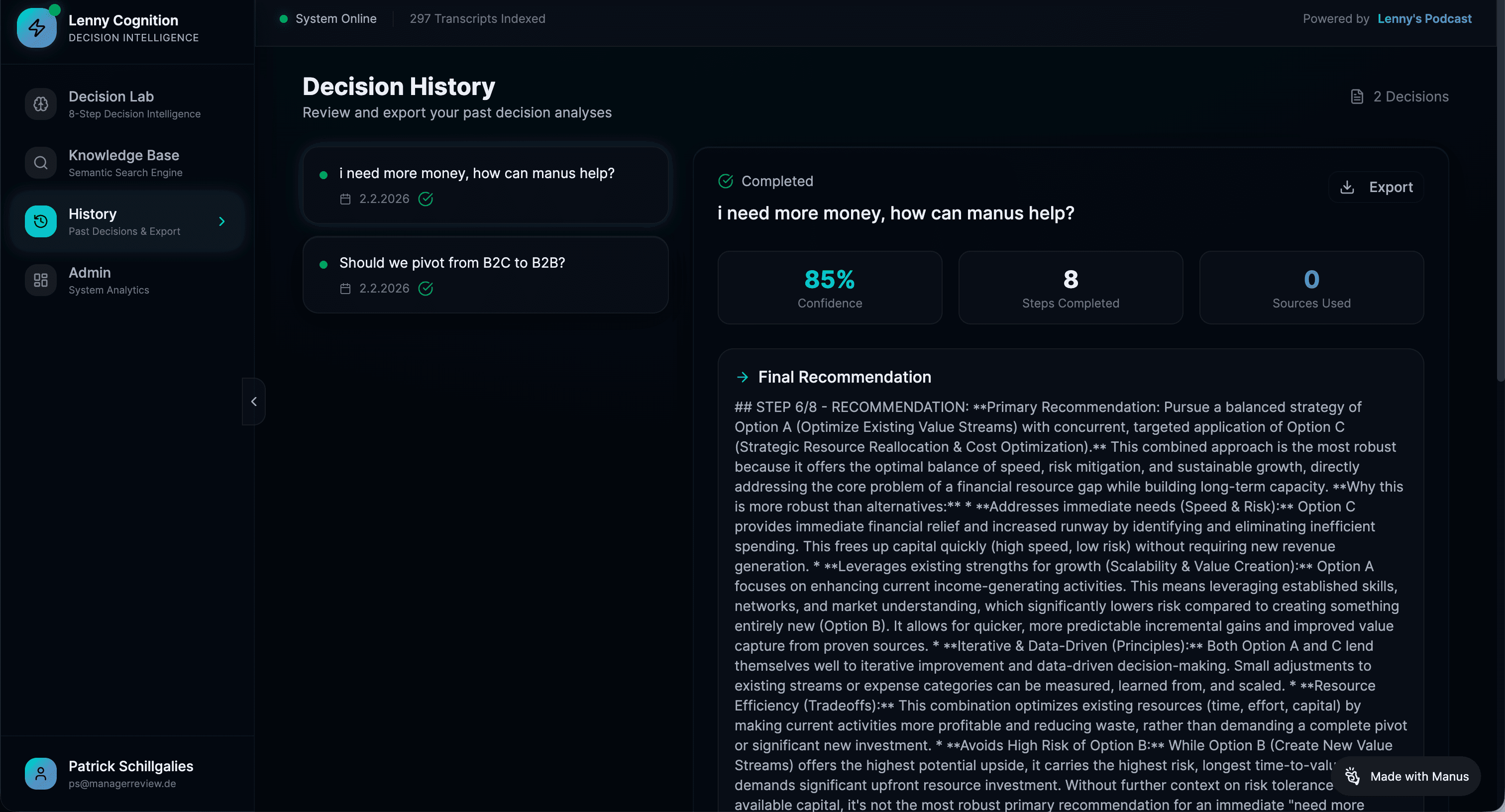Open Decision Lab via its brain icon
Image resolution: width=1505 pixels, height=812 pixels.
40,104
